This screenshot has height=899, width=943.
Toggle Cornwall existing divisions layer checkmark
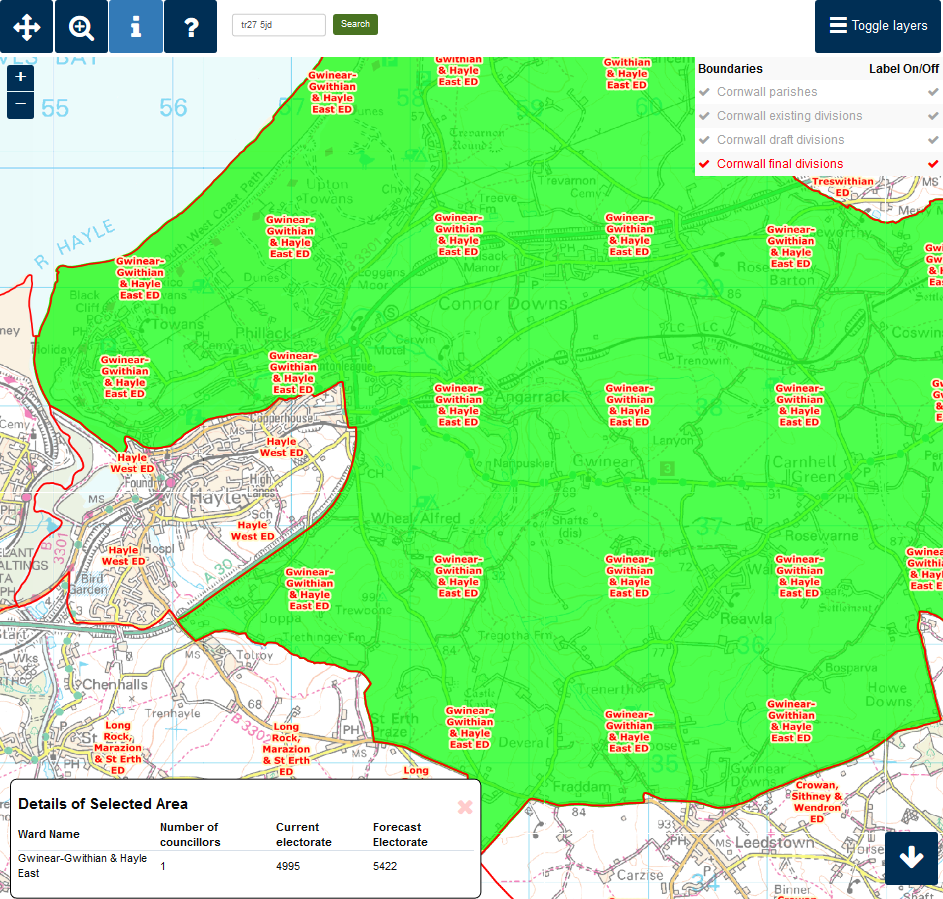(705, 116)
